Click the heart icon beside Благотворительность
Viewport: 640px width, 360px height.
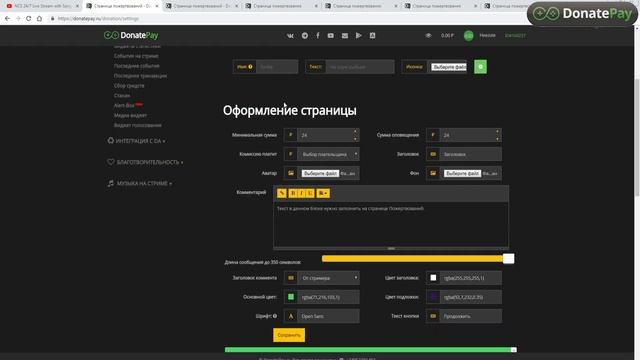(111, 162)
